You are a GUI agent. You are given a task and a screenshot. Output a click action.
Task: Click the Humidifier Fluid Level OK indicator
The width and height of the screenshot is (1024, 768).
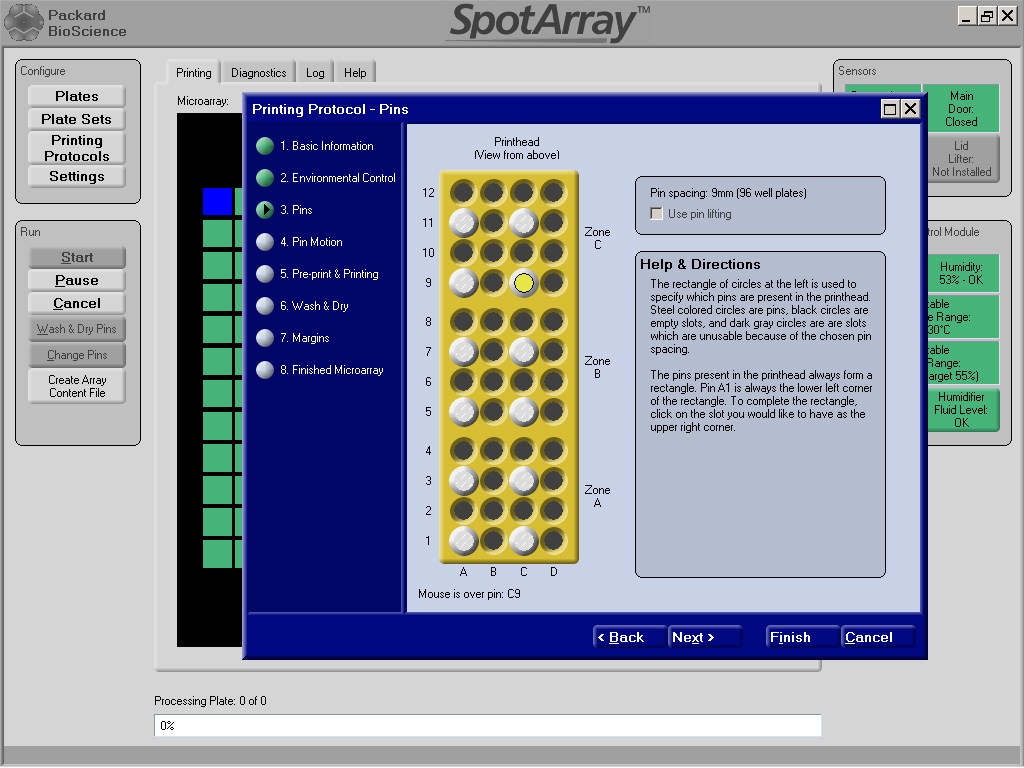[x=961, y=409]
